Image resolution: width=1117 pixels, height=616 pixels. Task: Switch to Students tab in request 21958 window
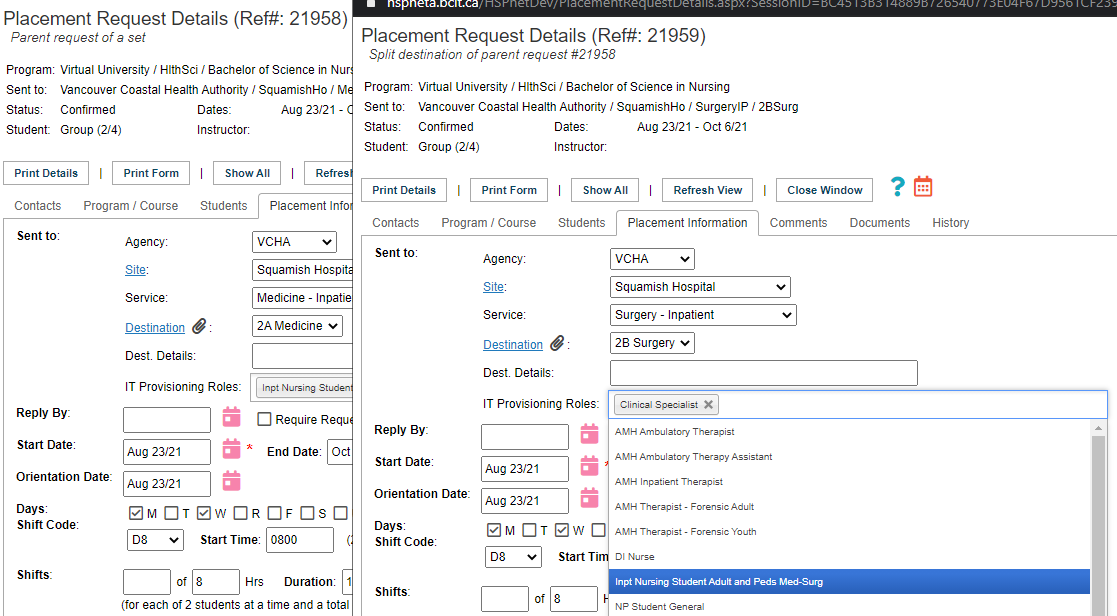[x=224, y=206]
